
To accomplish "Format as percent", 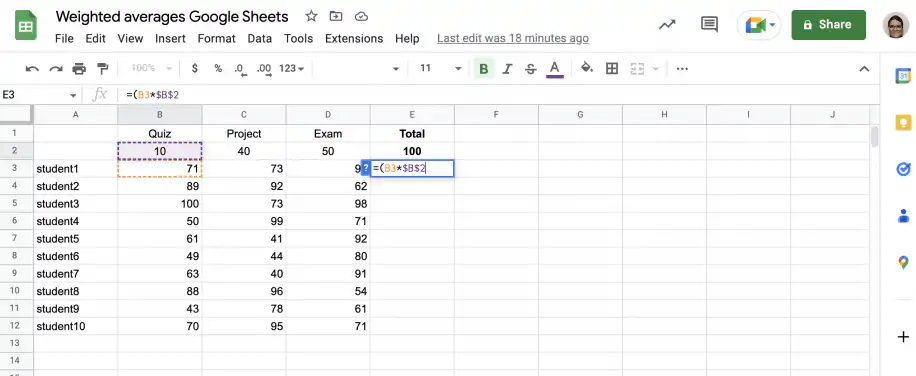I will point(218,68).
